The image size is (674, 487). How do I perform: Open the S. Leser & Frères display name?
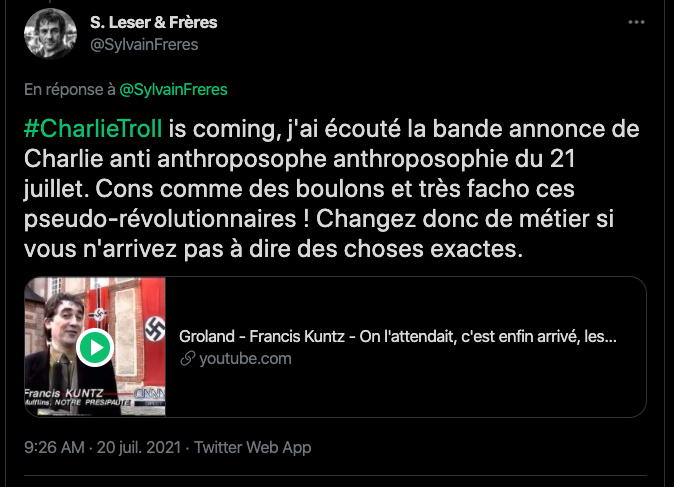point(154,22)
